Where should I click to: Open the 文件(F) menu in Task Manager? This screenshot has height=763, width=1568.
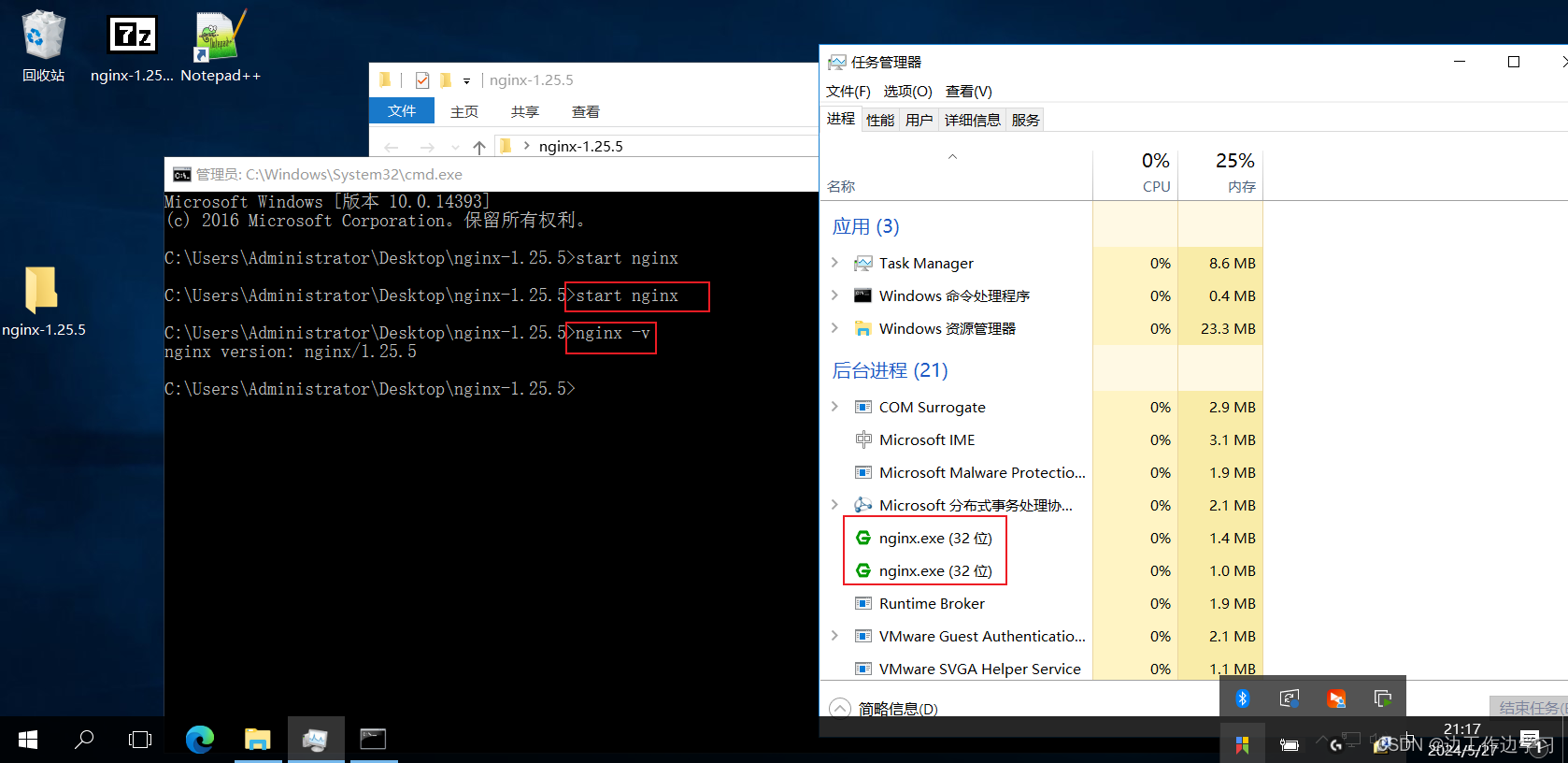[848, 92]
